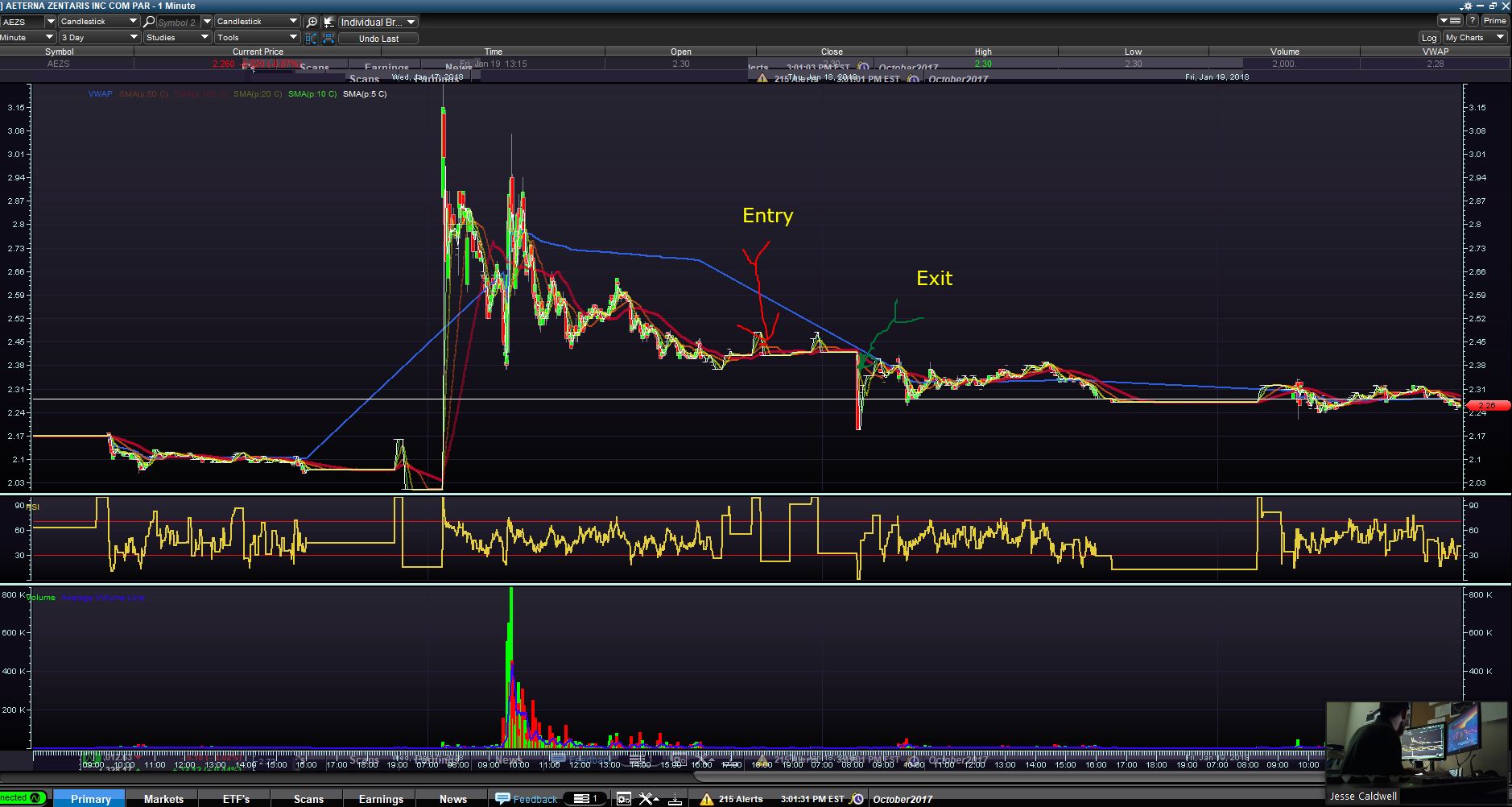Switch to the News tab
Viewport: 1512px width, 807px height.
453,798
